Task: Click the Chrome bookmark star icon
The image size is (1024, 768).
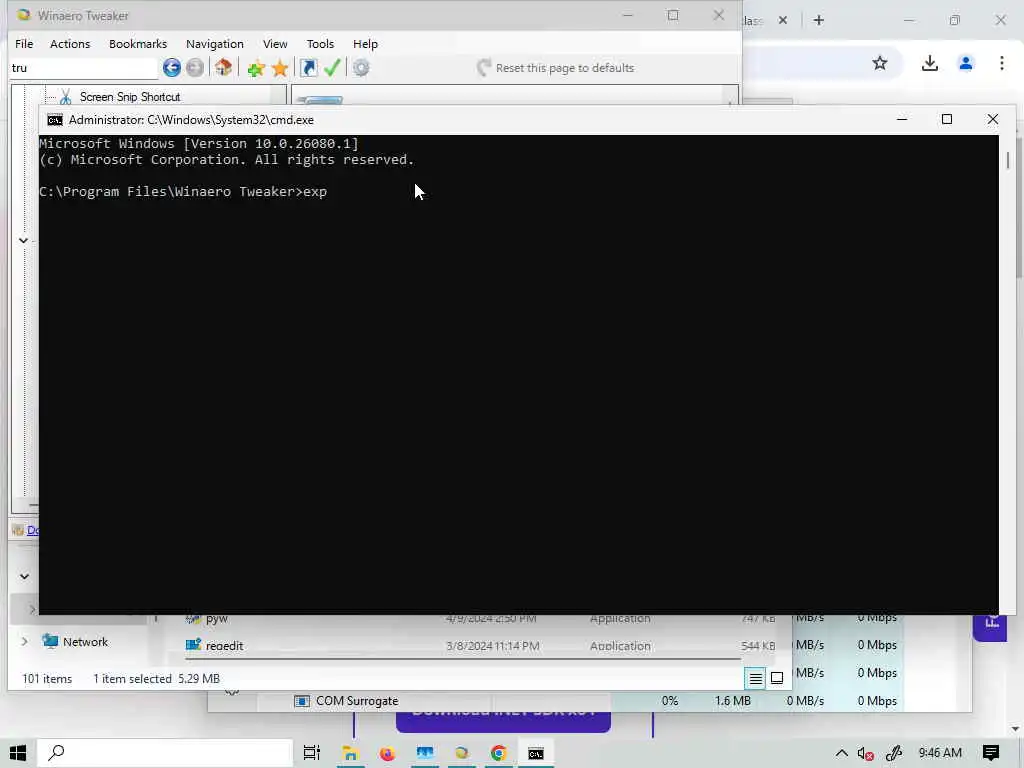Action: click(880, 63)
